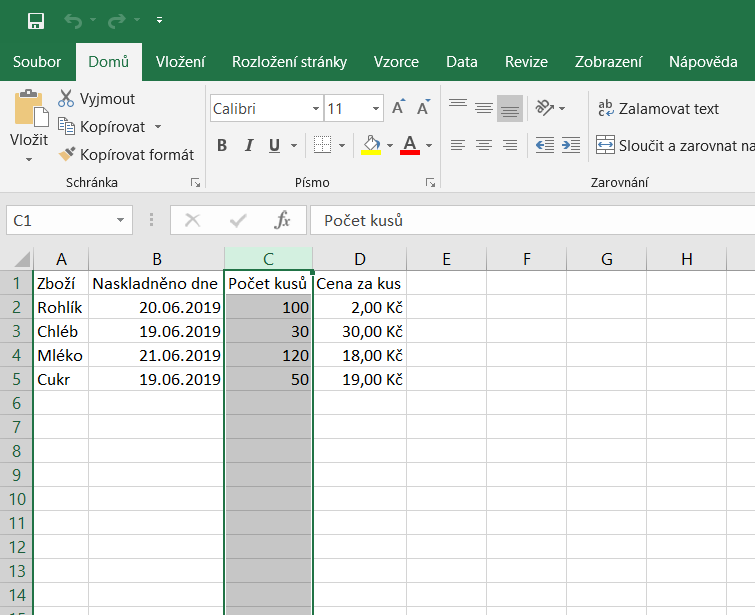Select column D header

[360, 259]
